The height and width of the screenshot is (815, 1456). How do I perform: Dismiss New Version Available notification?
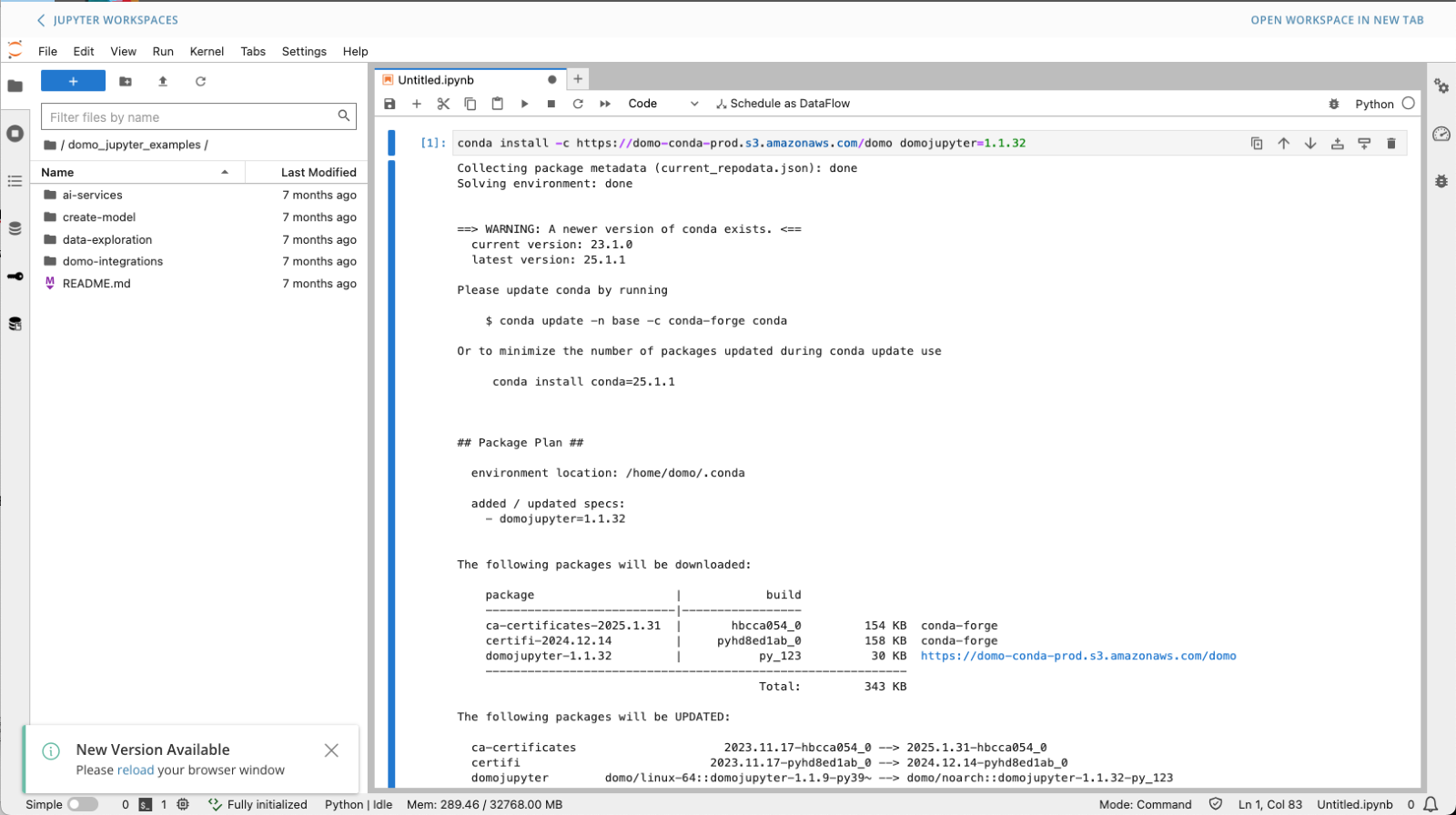coord(331,750)
